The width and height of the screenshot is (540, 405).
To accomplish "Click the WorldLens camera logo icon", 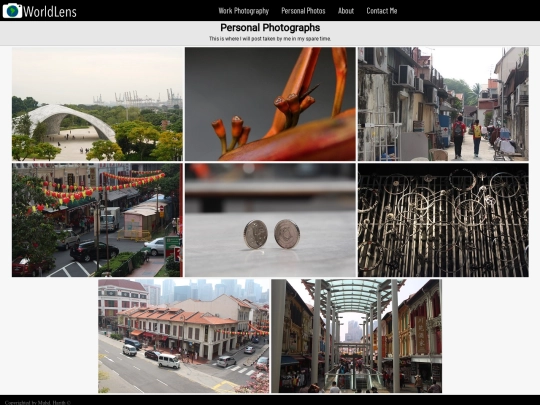I will 12,11.
